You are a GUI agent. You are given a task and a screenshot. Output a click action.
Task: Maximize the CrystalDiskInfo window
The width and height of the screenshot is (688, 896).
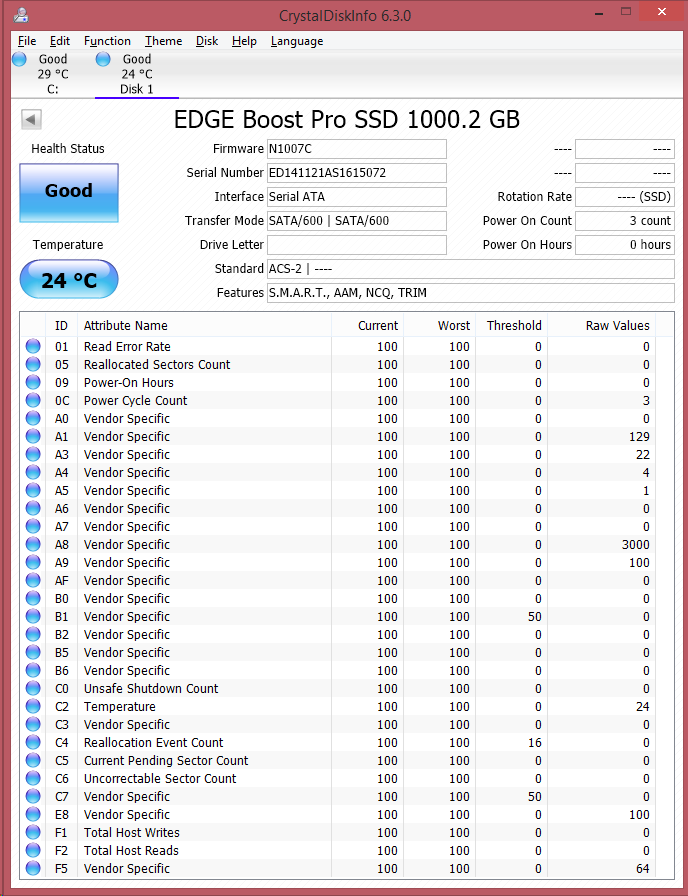click(626, 12)
